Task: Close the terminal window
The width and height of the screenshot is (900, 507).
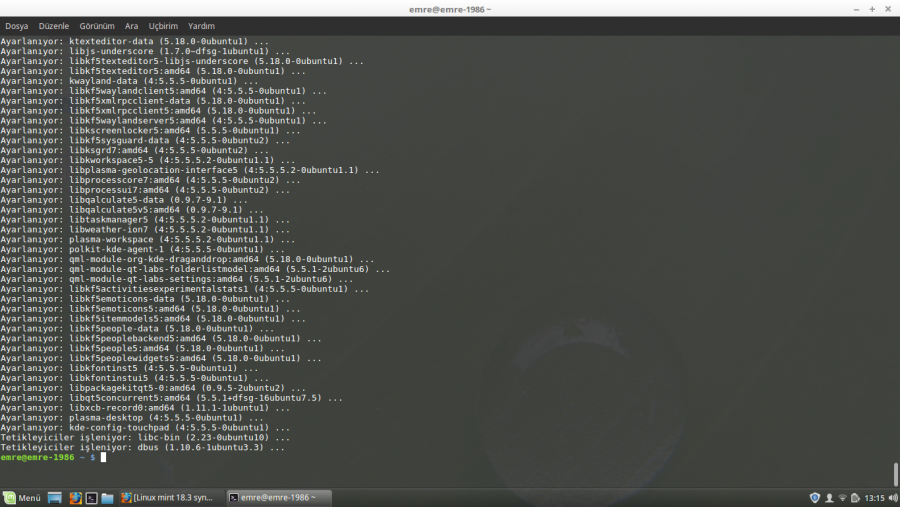Action: 888,9
